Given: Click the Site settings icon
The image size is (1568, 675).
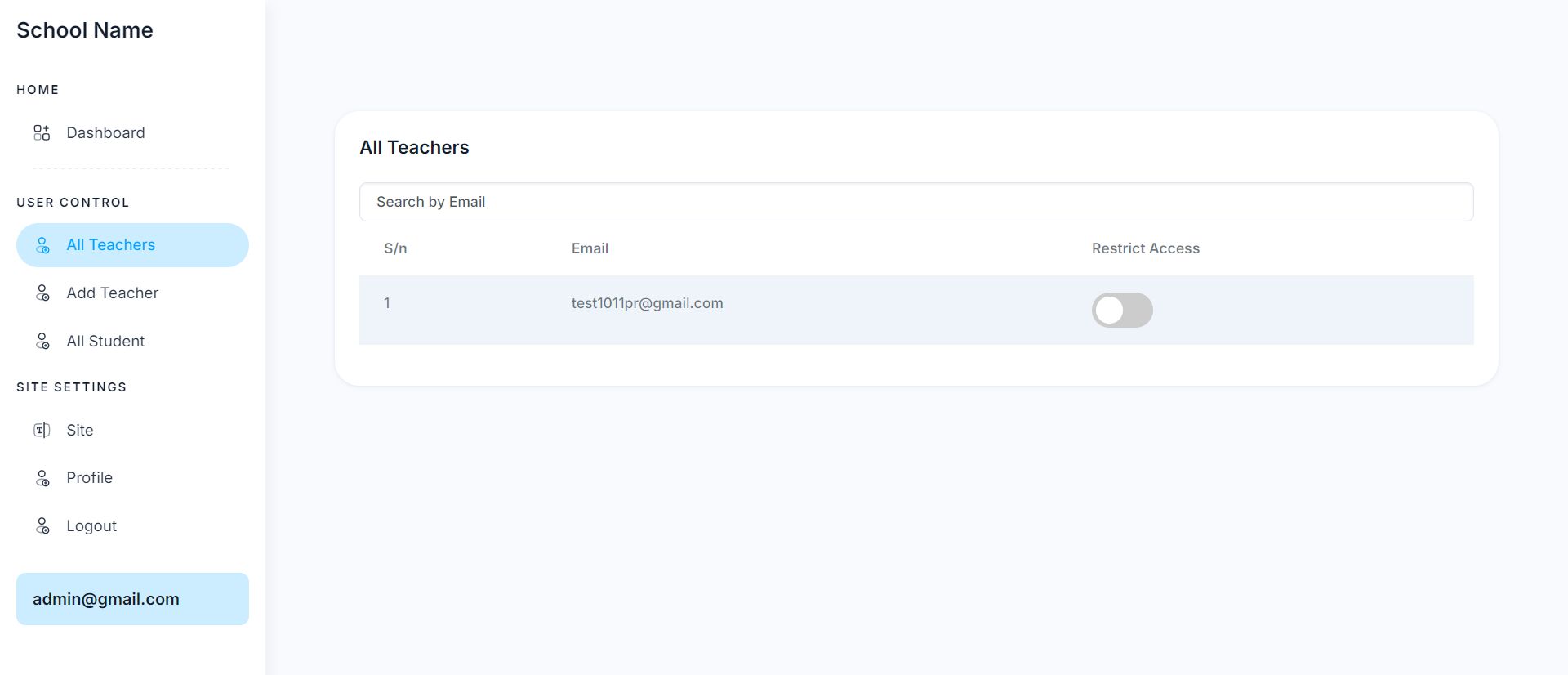Looking at the screenshot, I should pos(42,430).
